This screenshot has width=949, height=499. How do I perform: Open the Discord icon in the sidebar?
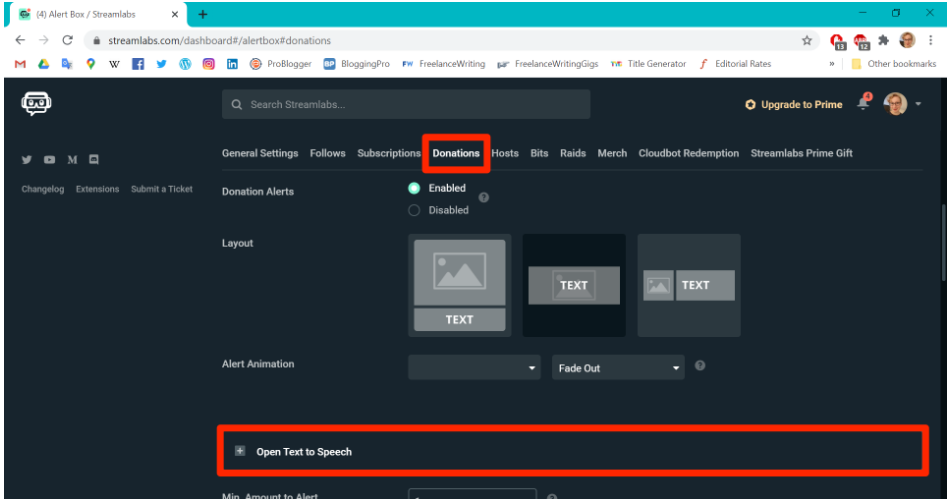click(x=94, y=160)
